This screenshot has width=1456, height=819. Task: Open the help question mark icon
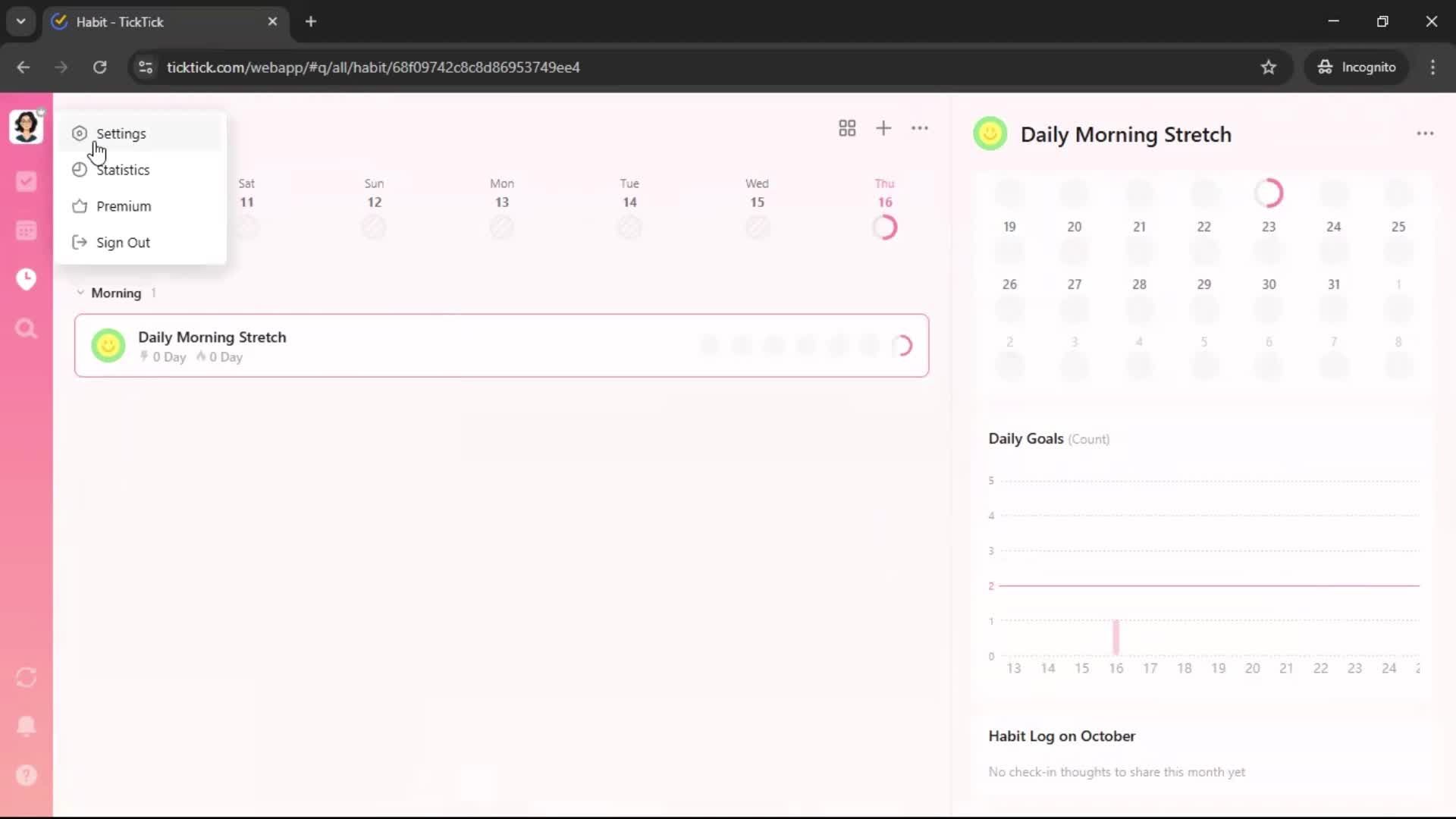pyautogui.click(x=26, y=775)
